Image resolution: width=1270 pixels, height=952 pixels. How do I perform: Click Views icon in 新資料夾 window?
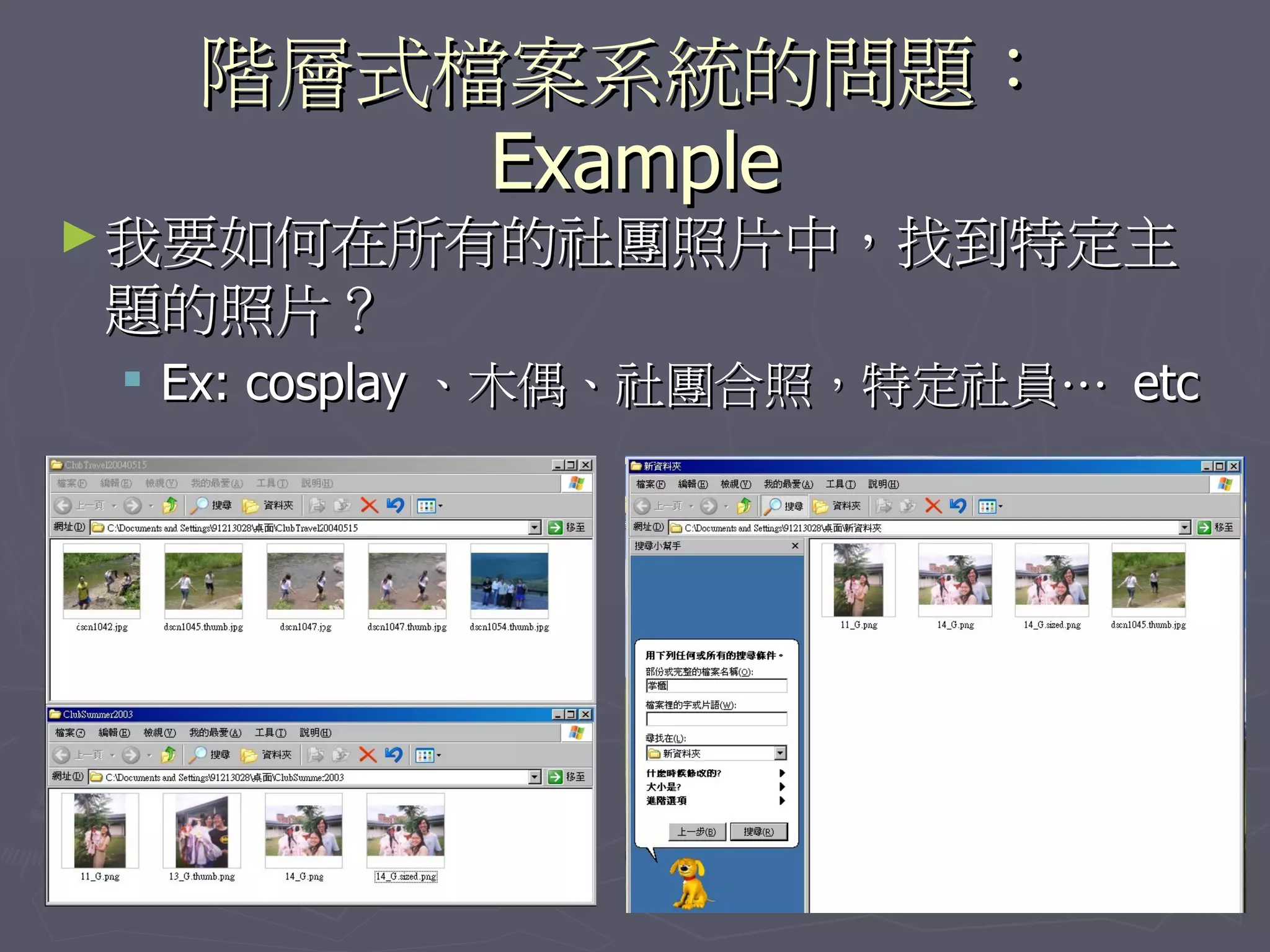pos(987,506)
